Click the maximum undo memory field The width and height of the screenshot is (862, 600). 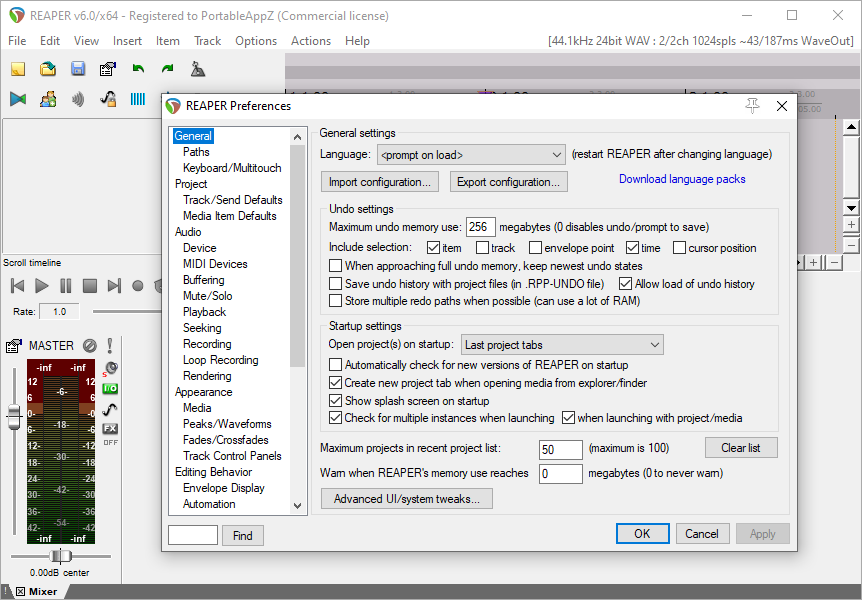pyautogui.click(x=480, y=227)
